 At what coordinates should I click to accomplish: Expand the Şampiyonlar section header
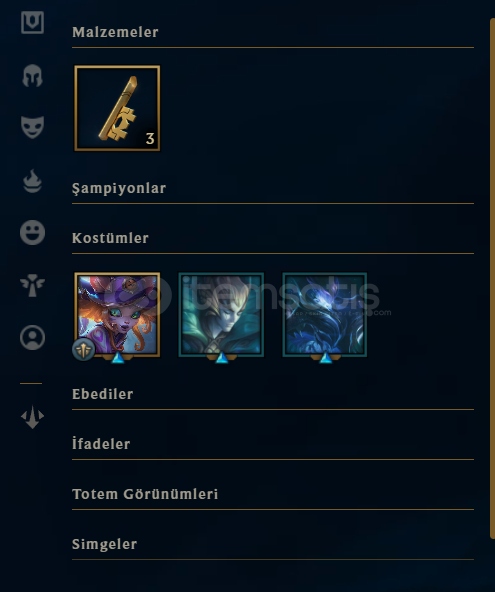(x=119, y=188)
